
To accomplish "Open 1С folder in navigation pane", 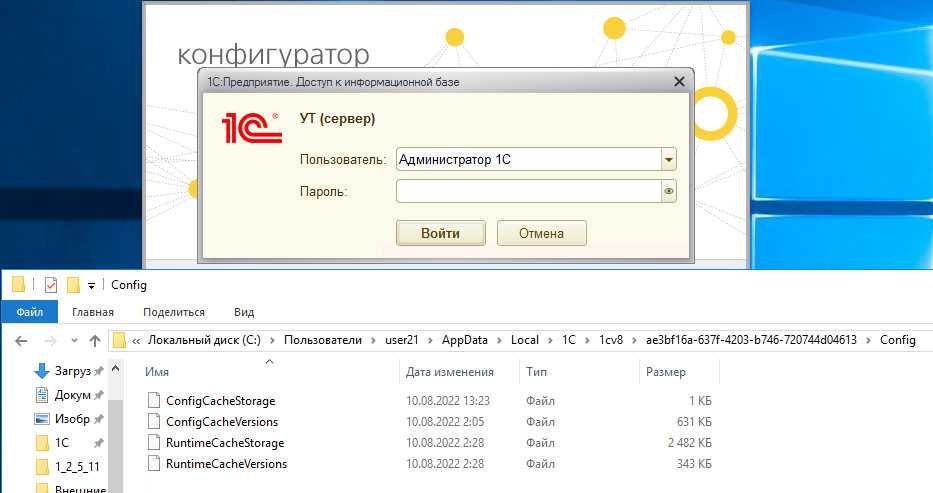I will (x=62, y=443).
